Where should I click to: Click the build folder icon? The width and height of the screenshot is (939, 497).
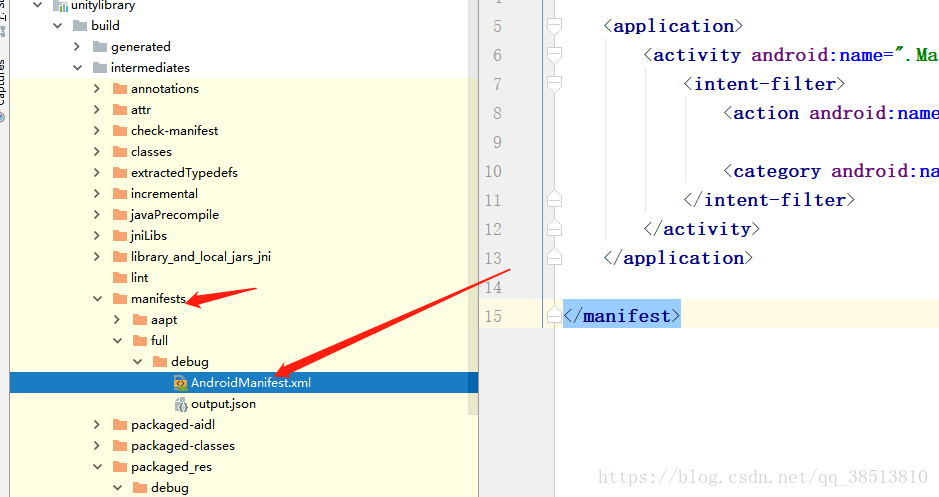click(x=80, y=26)
